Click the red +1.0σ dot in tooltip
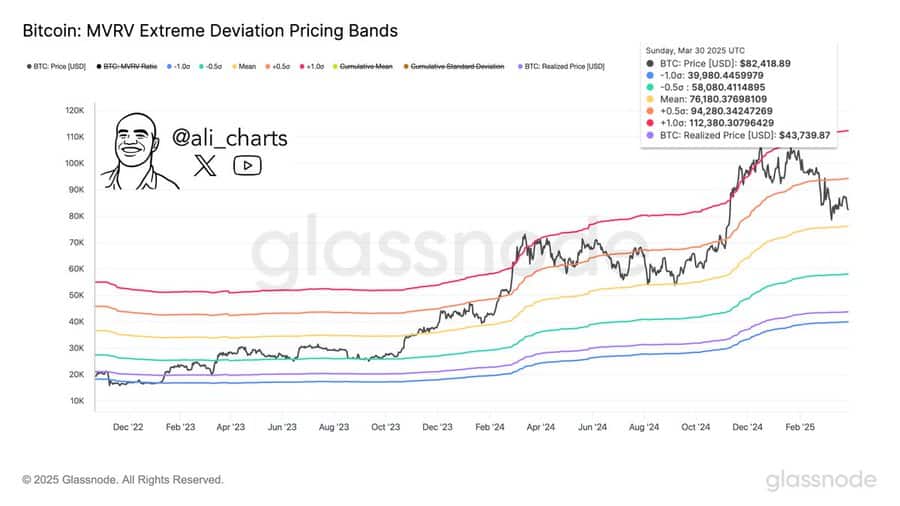The width and height of the screenshot is (900, 506). coord(650,123)
